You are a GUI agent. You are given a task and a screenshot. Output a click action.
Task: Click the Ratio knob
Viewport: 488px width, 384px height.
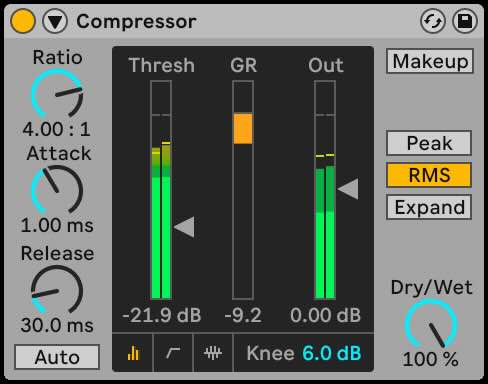pyautogui.click(x=57, y=94)
